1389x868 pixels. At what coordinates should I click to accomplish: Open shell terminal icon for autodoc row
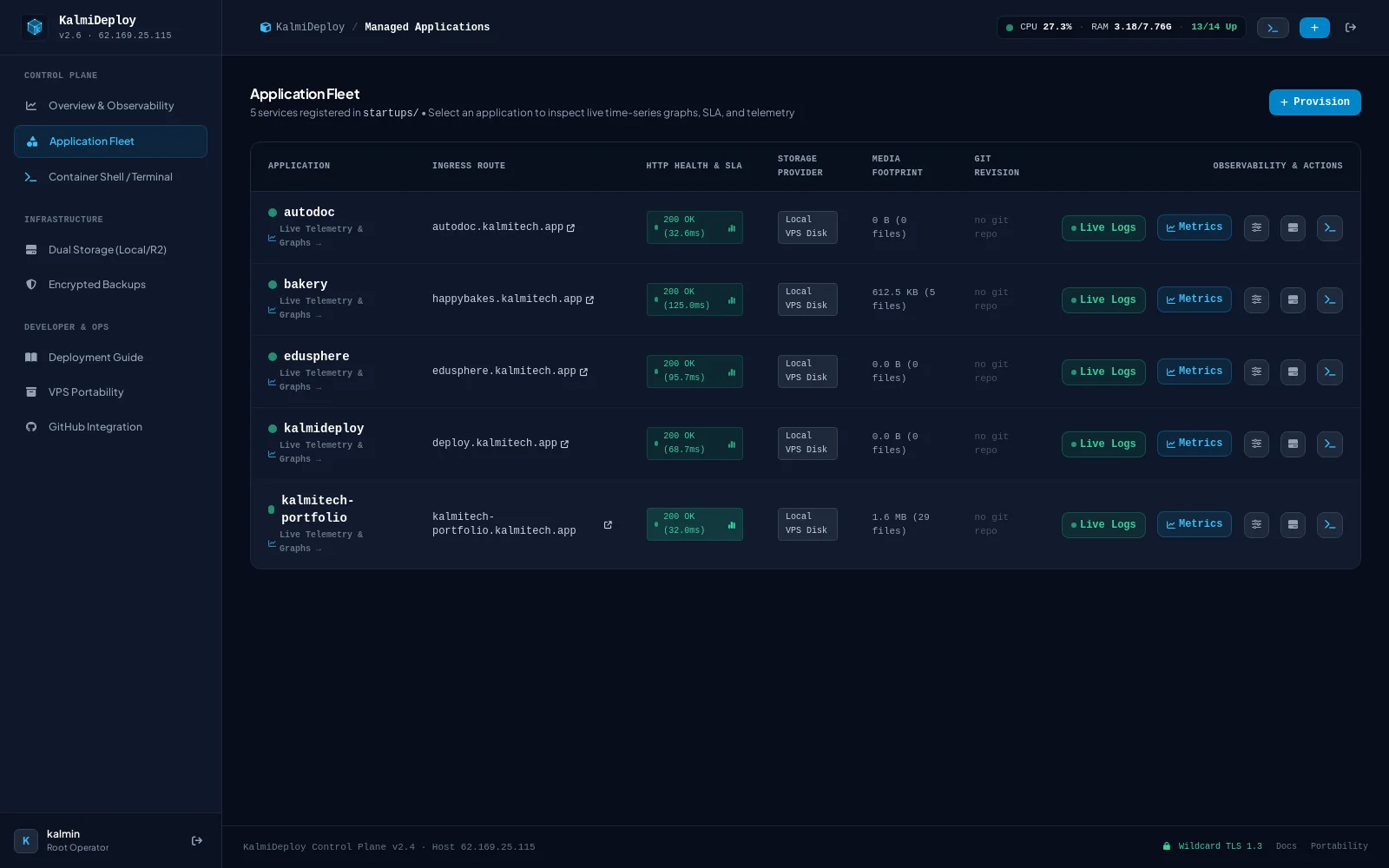pyautogui.click(x=1330, y=228)
